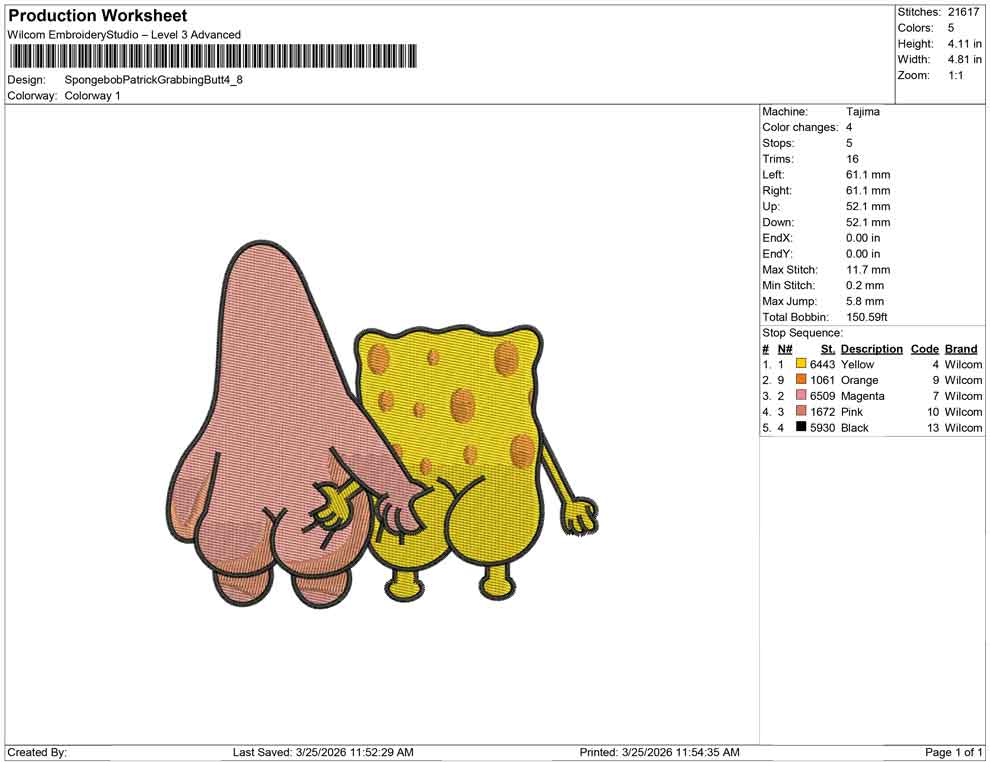The width and height of the screenshot is (990, 762).
Task: Click the Pink thread color swatch
Action: pyautogui.click(x=801, y=411)
